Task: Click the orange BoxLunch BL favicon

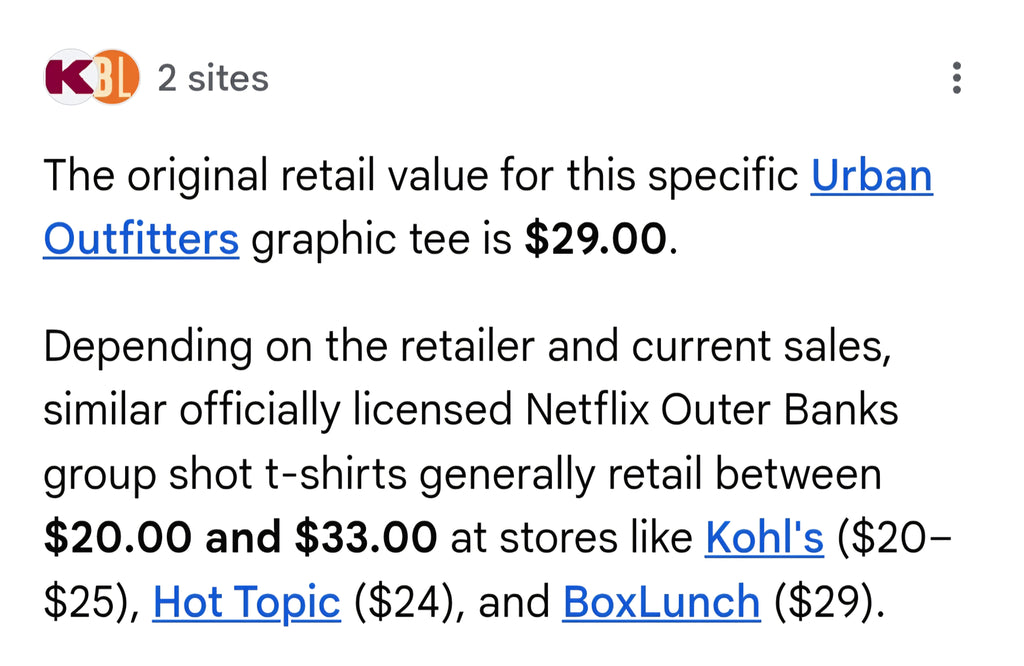Action: [116, 77]
